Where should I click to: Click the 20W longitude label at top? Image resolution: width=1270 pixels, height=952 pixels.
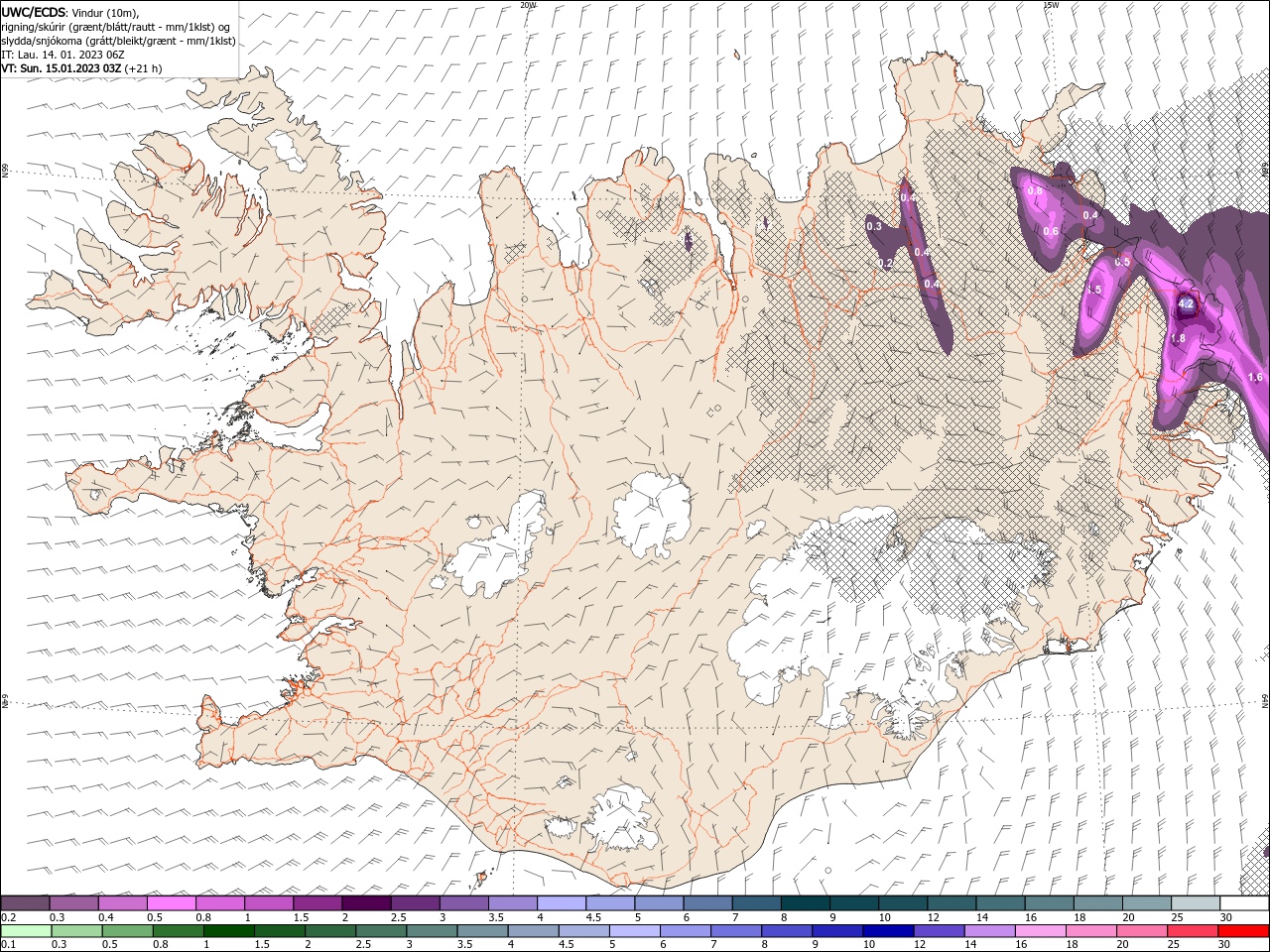click(528, 5)
